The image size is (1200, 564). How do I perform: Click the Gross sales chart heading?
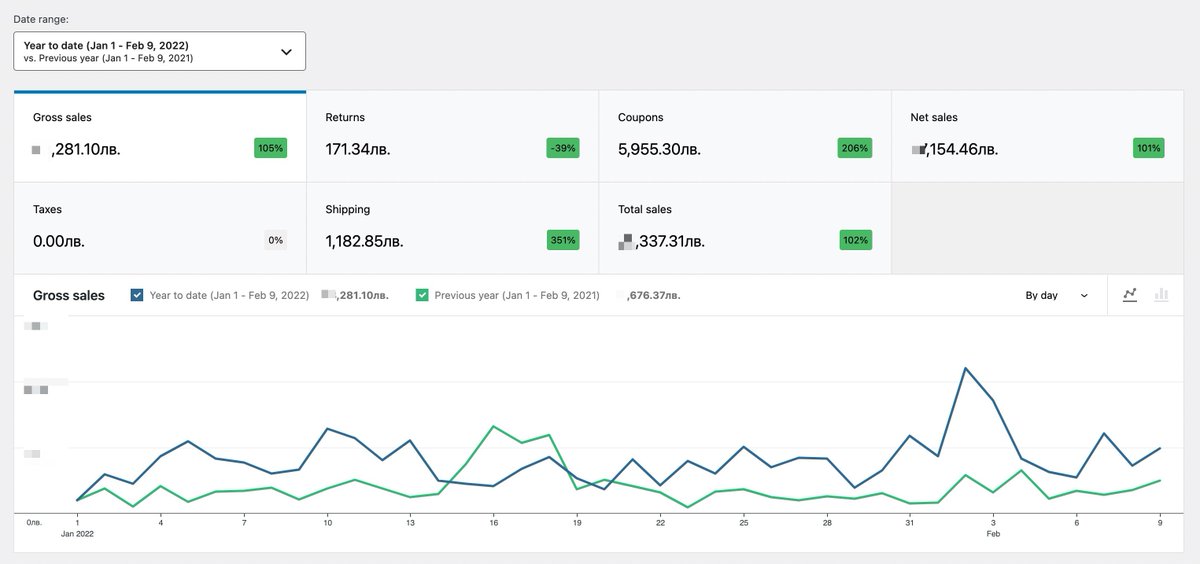pos(69,295)
